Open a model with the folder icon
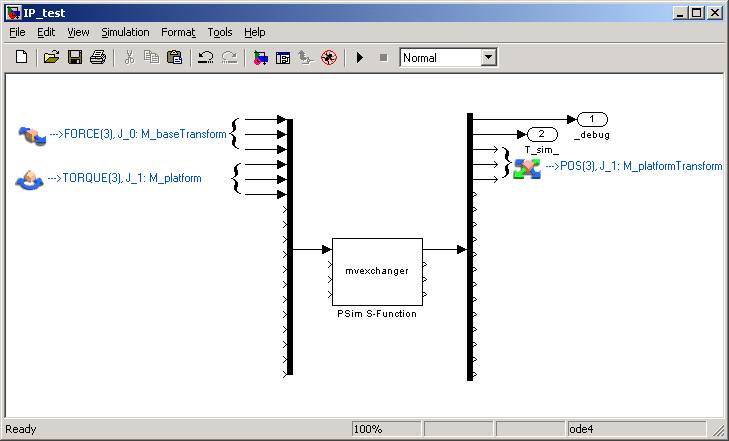 click(51, 58)
